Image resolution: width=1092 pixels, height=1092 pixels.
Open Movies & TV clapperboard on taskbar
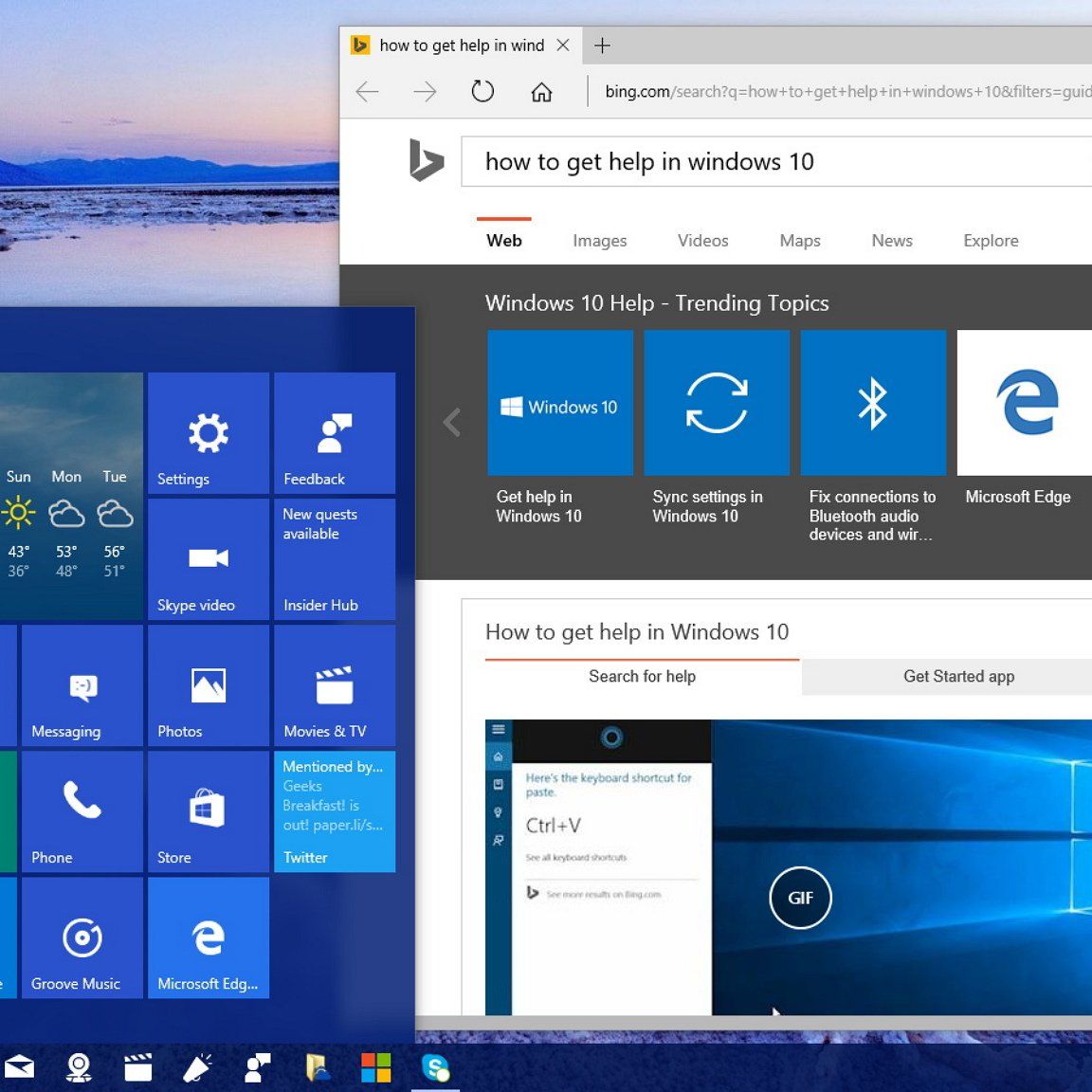(x=137, y=1067)
